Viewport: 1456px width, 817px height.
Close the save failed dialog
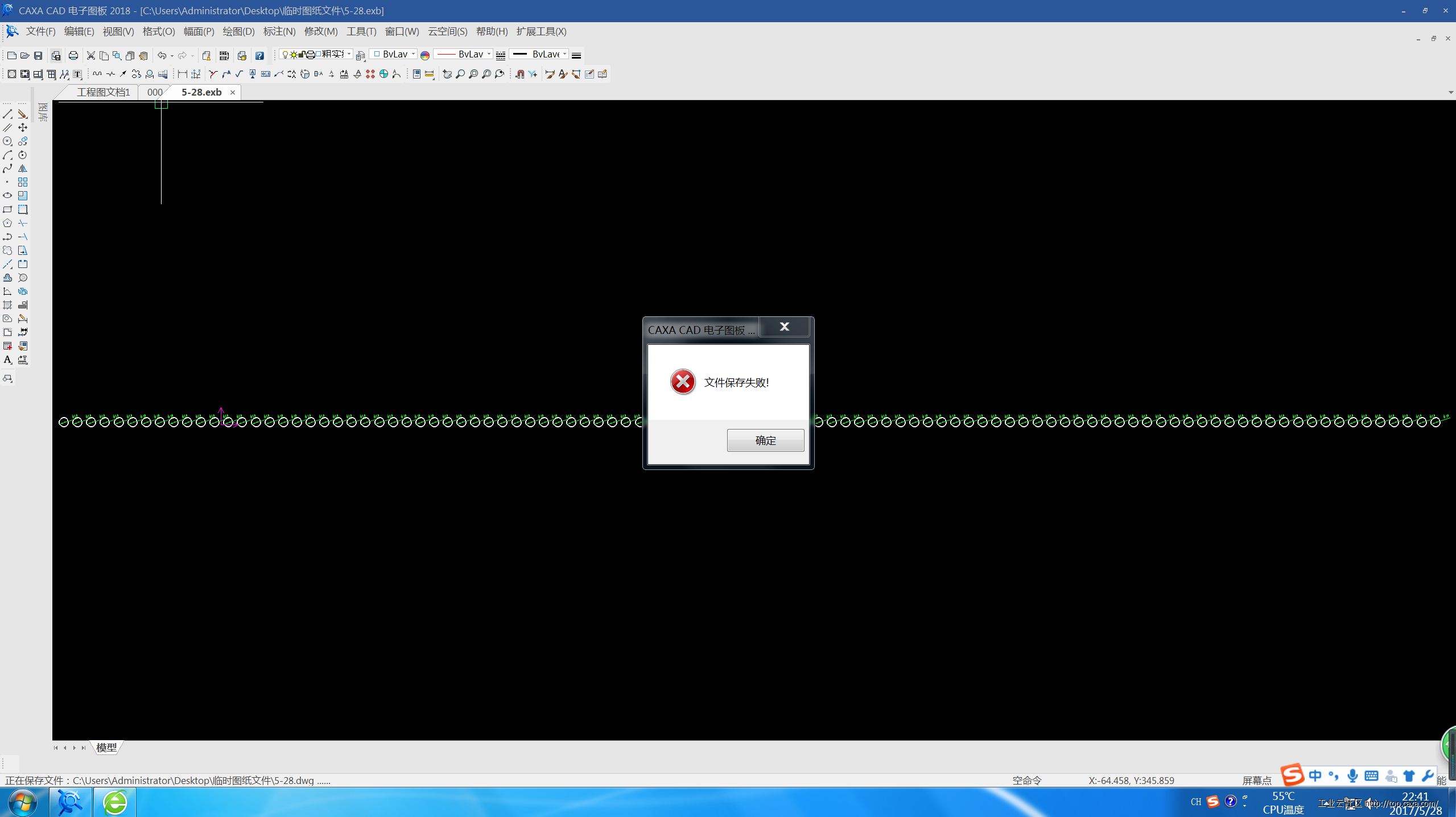(785, 327)
